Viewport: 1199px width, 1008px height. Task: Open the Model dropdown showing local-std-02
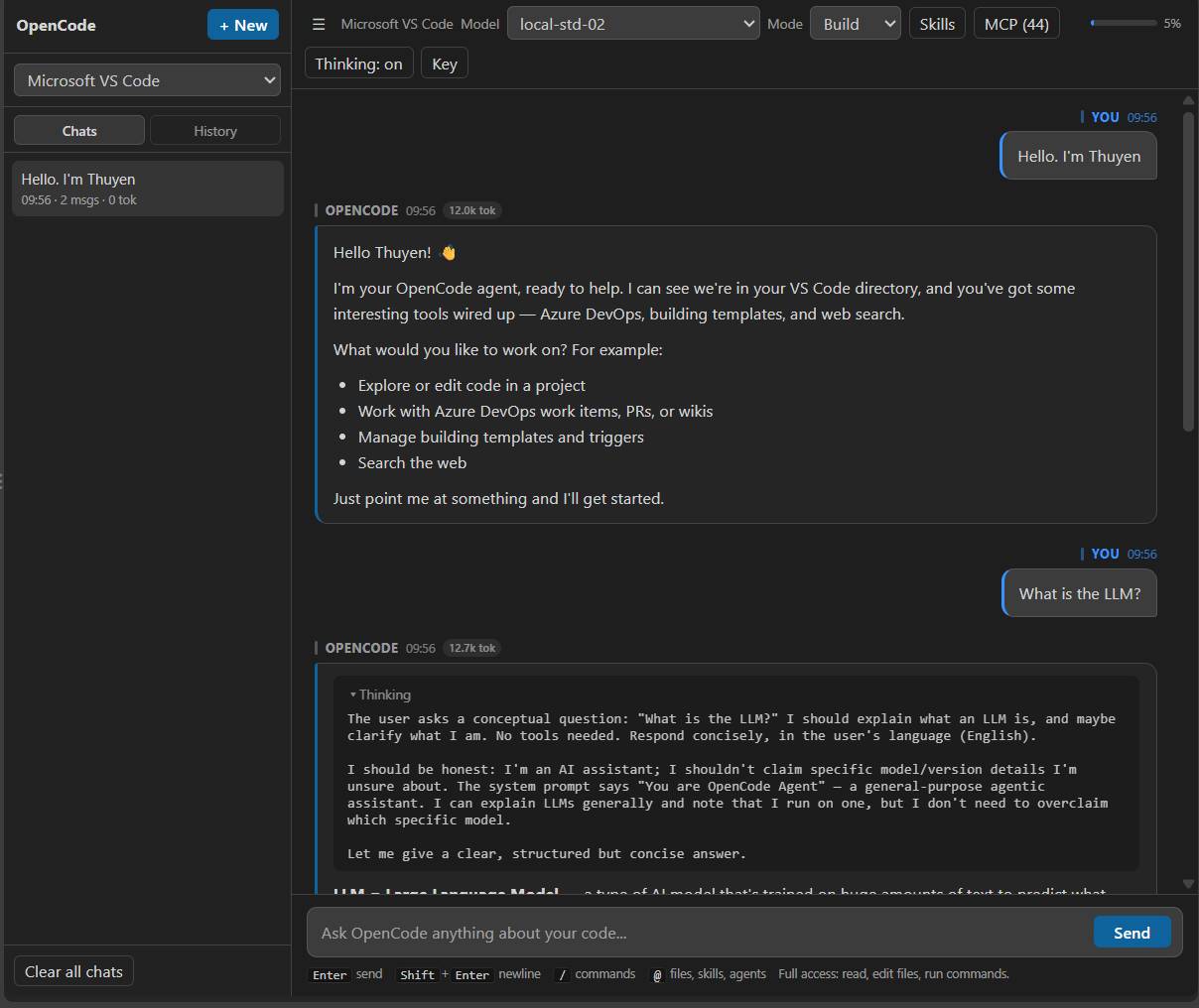pyautogui.click(x=634, y=24)
